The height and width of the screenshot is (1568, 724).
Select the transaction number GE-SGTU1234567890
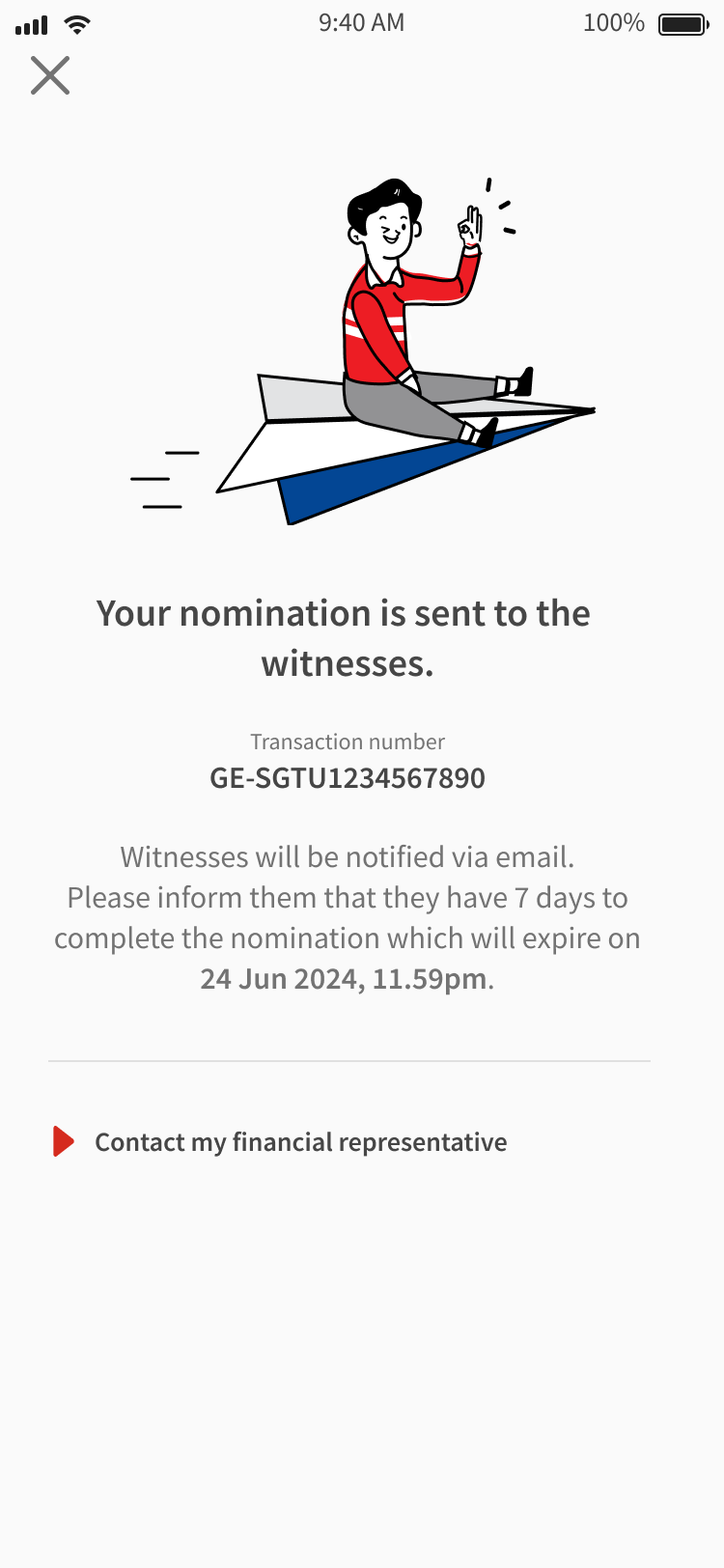click(x=348, y=778)
